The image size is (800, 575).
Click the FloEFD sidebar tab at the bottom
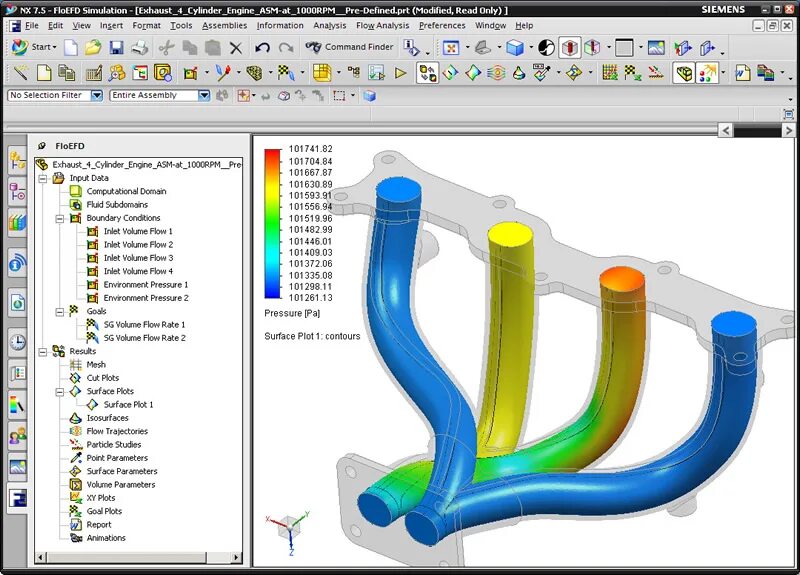point(17,498)
